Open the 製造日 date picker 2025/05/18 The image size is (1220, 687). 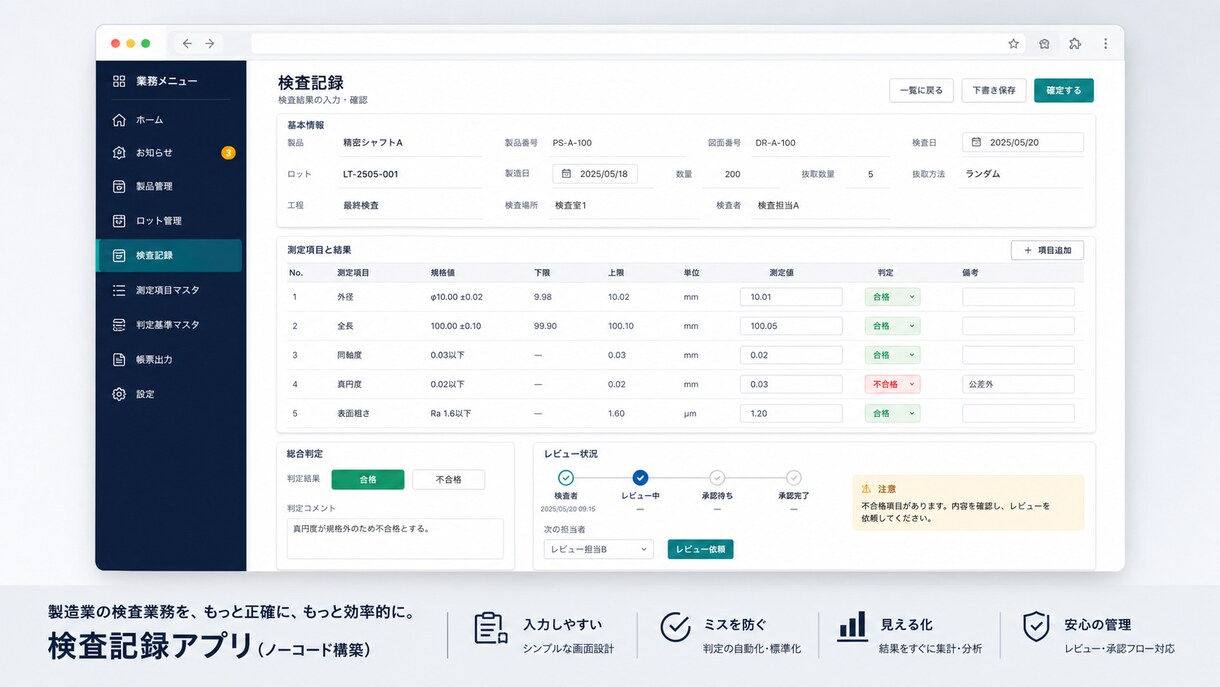tap(595, 174)
